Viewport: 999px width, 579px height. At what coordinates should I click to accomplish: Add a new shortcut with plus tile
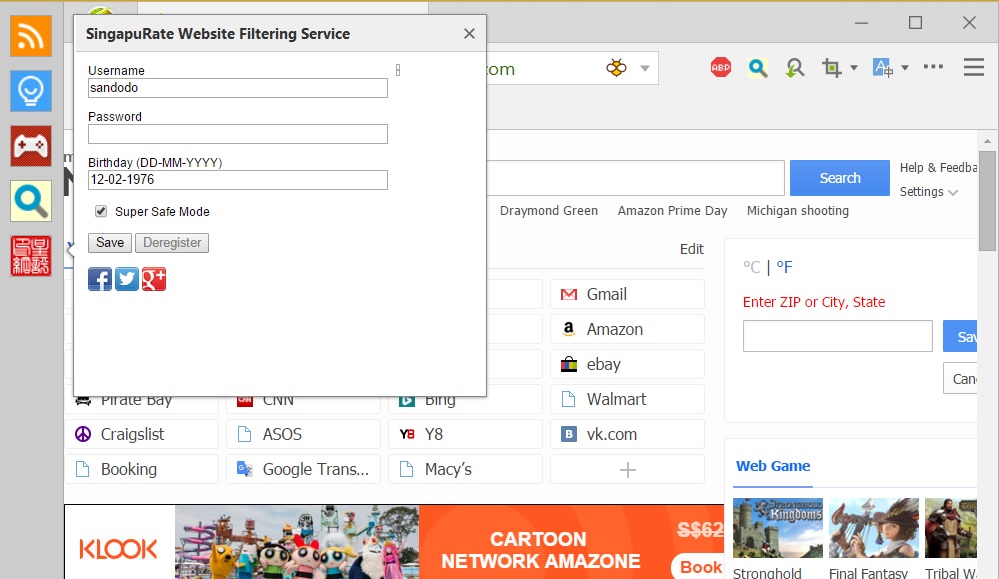628,469
